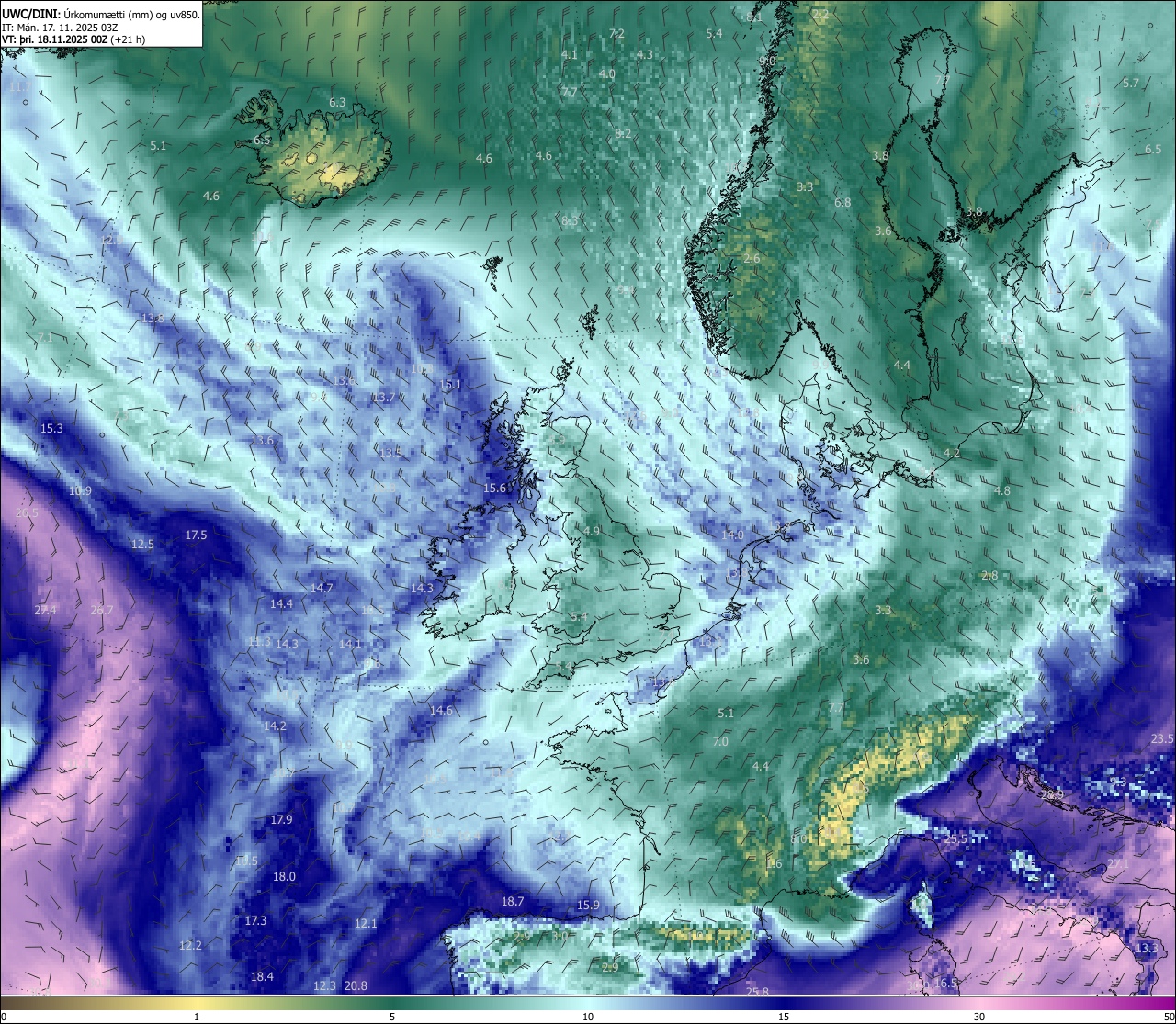This screenshot has width=1176, height=1024.
Task: Click the 25.5 value near Italy
Action: coord(955,839)
